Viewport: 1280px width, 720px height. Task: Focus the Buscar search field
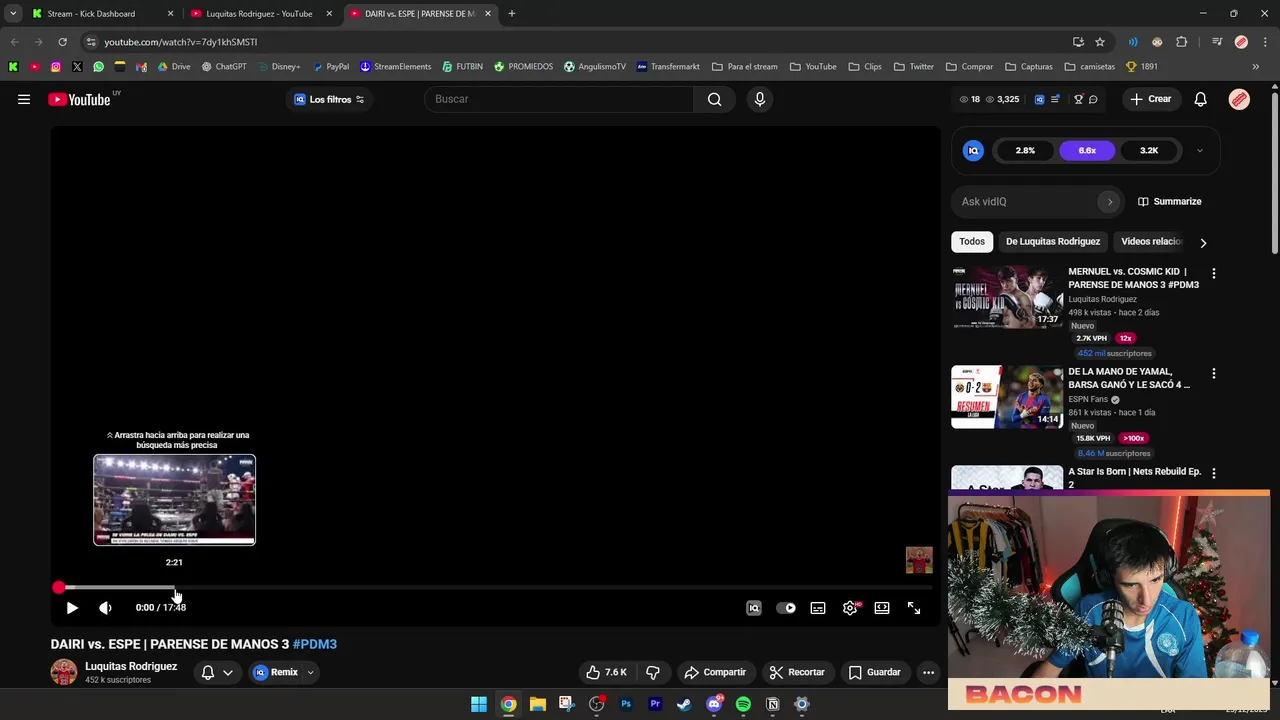(x=559, y=99)
